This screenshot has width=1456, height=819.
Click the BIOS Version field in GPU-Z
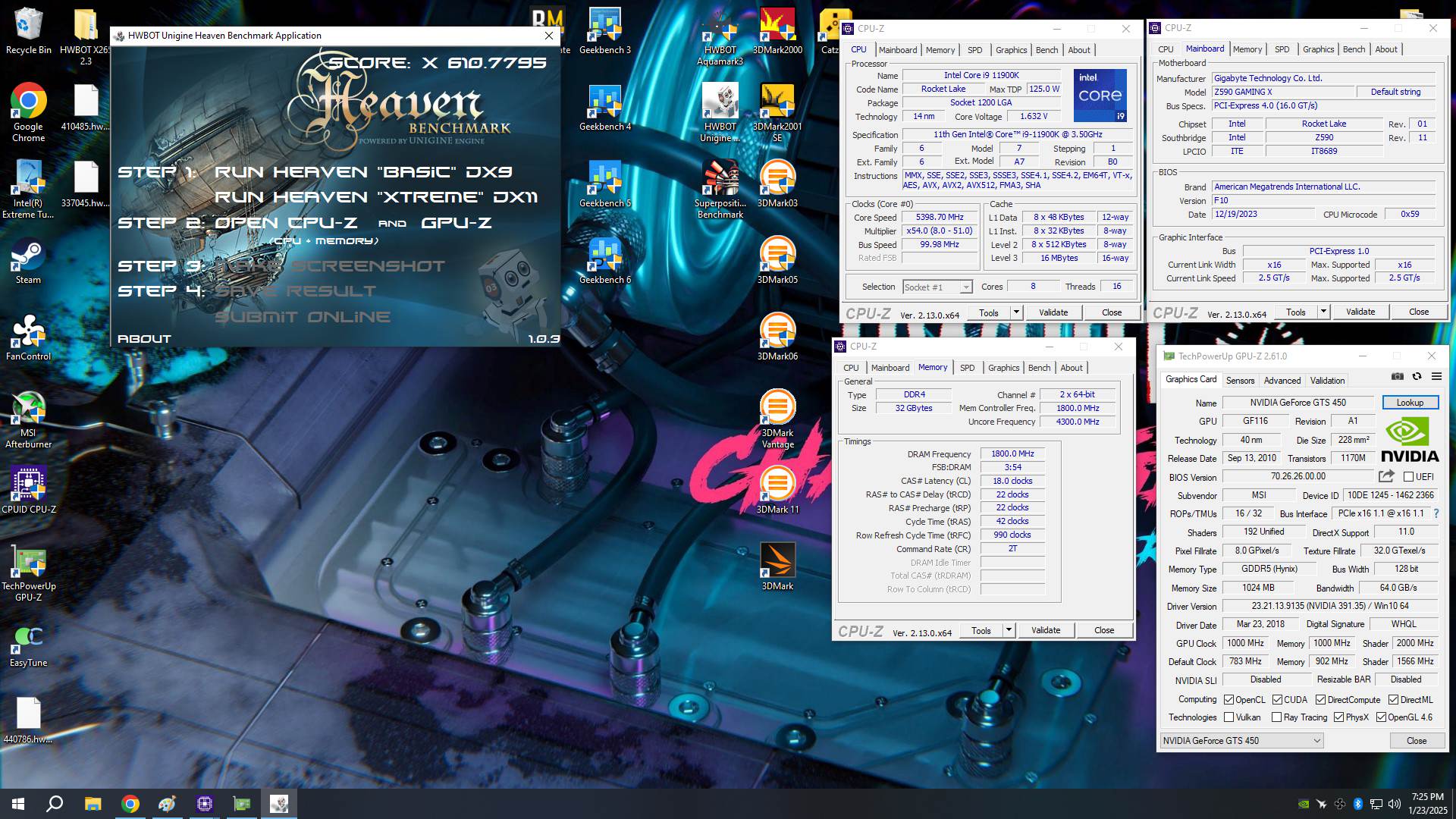coord(1298,476)
